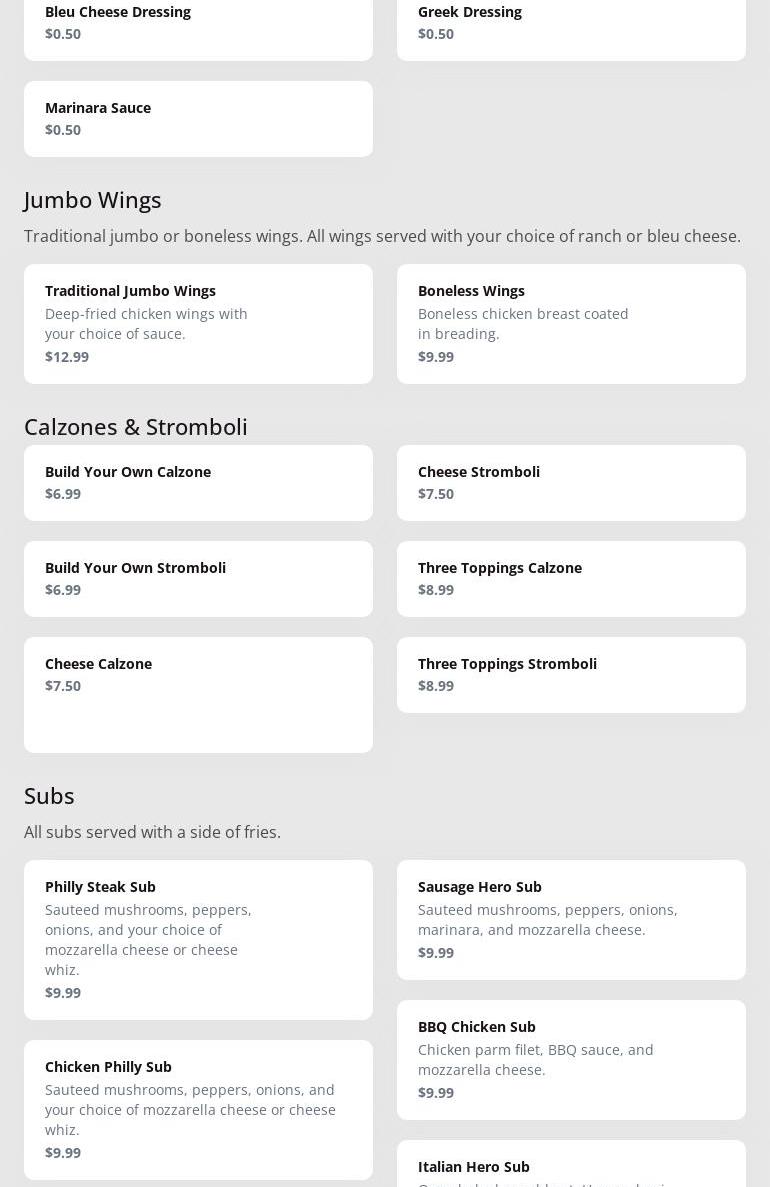770x1187 pixels.
Task: Select the Three Toppings Calzone card
Action: click(571, 578)
